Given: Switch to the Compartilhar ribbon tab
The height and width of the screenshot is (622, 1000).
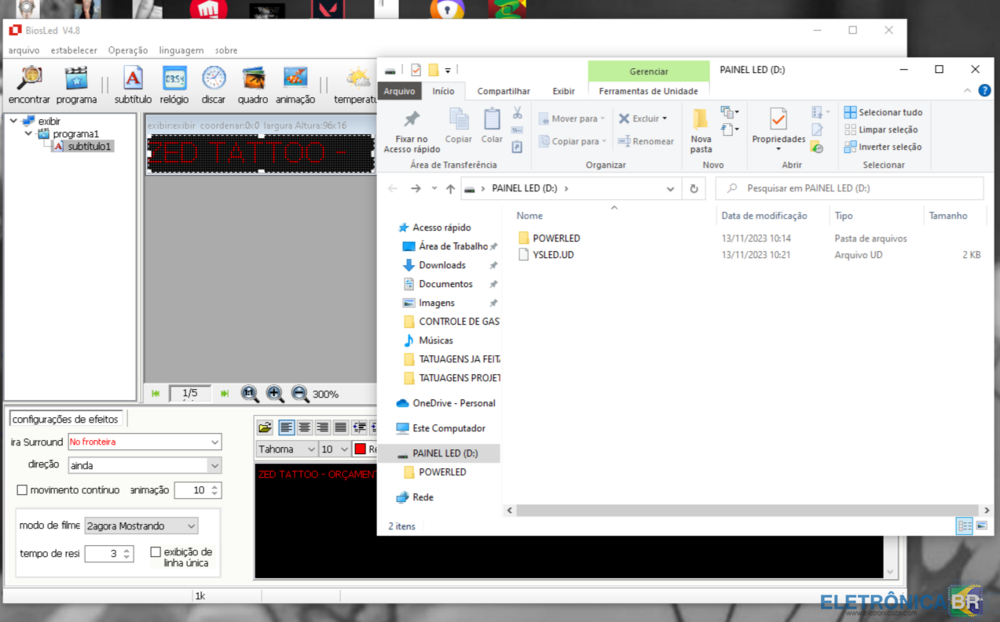Looking at the screenshot, I should click(x=503, y=91).
